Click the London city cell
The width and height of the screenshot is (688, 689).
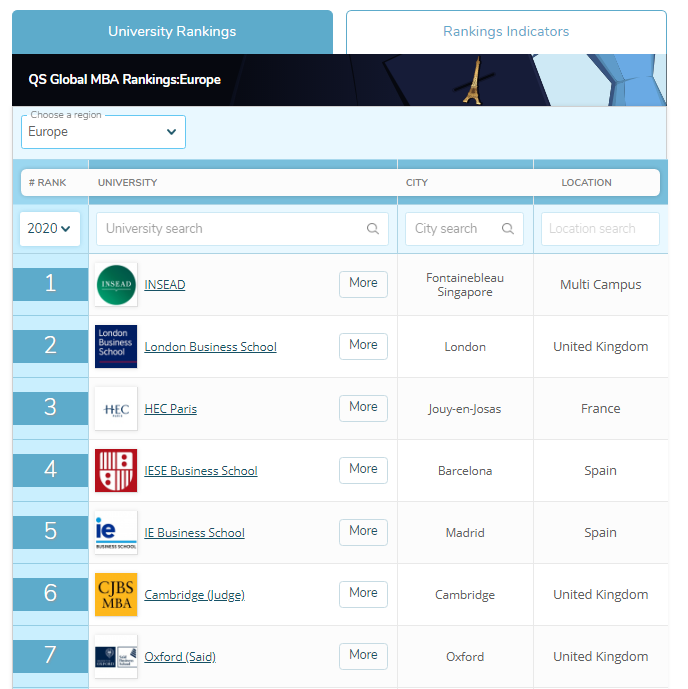coord(465,347)
